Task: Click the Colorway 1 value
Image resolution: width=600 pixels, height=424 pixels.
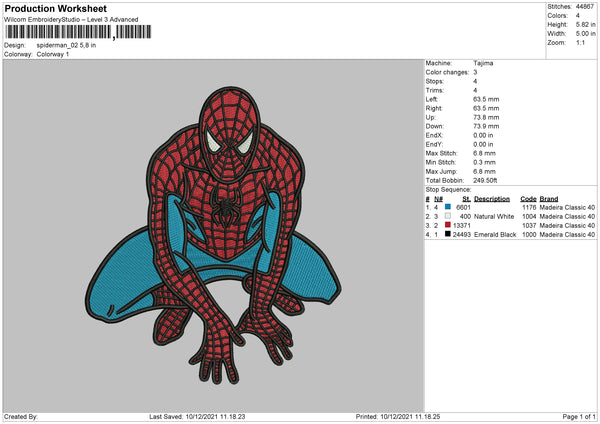Action: (53, 54)
